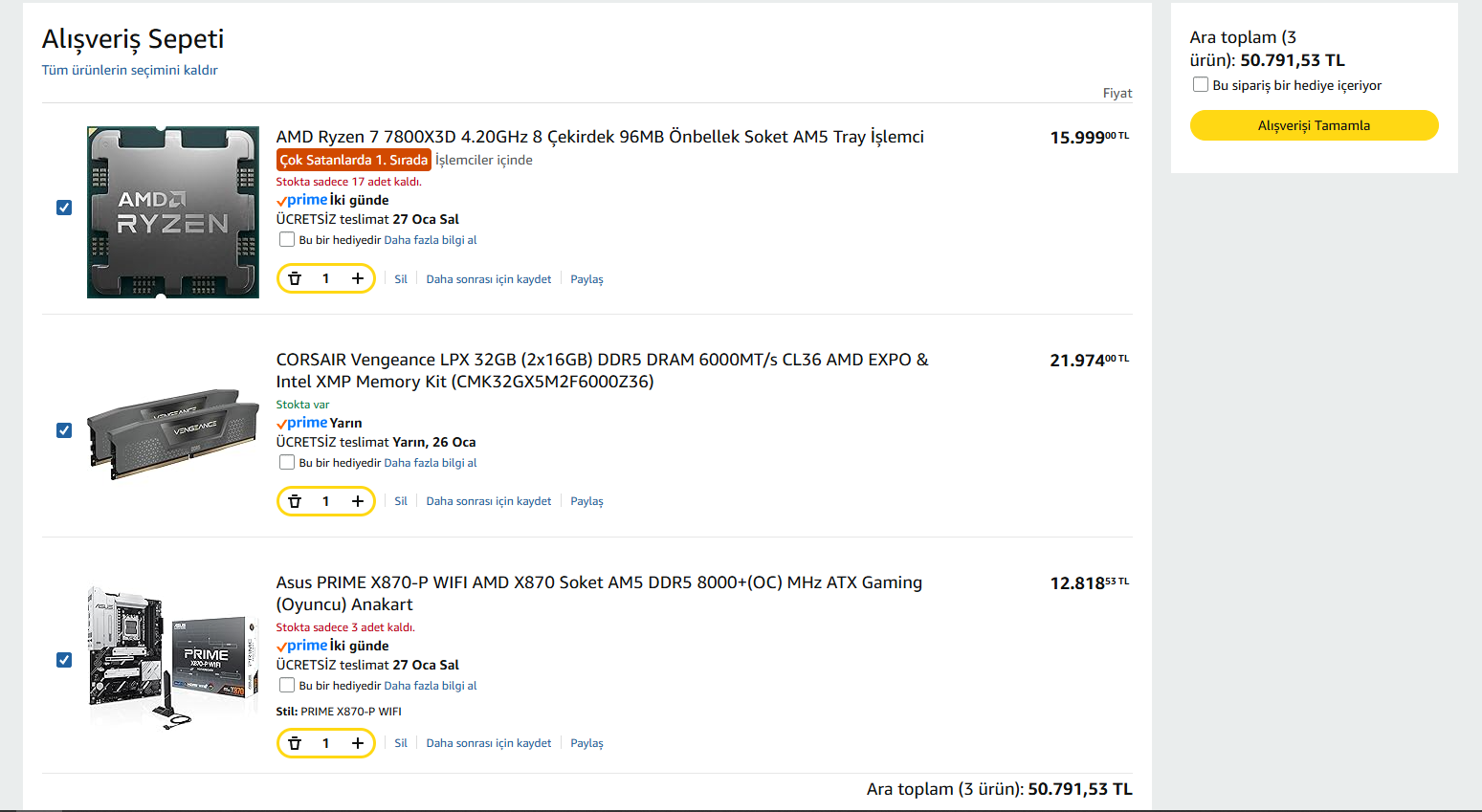Click 'Çok Satanlarda 1. Sırada' bestseller badge
1482x812 pixels.
[x=354, y=160]
